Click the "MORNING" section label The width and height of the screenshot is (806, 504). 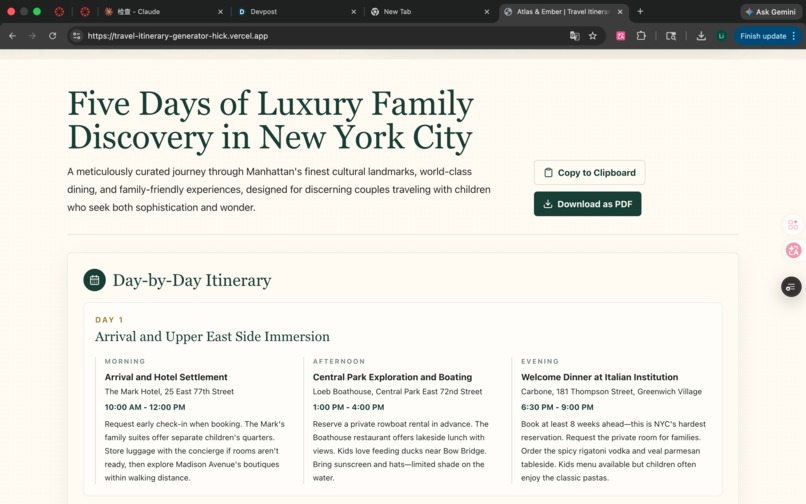pyautogui.click(x=125, y=362)
